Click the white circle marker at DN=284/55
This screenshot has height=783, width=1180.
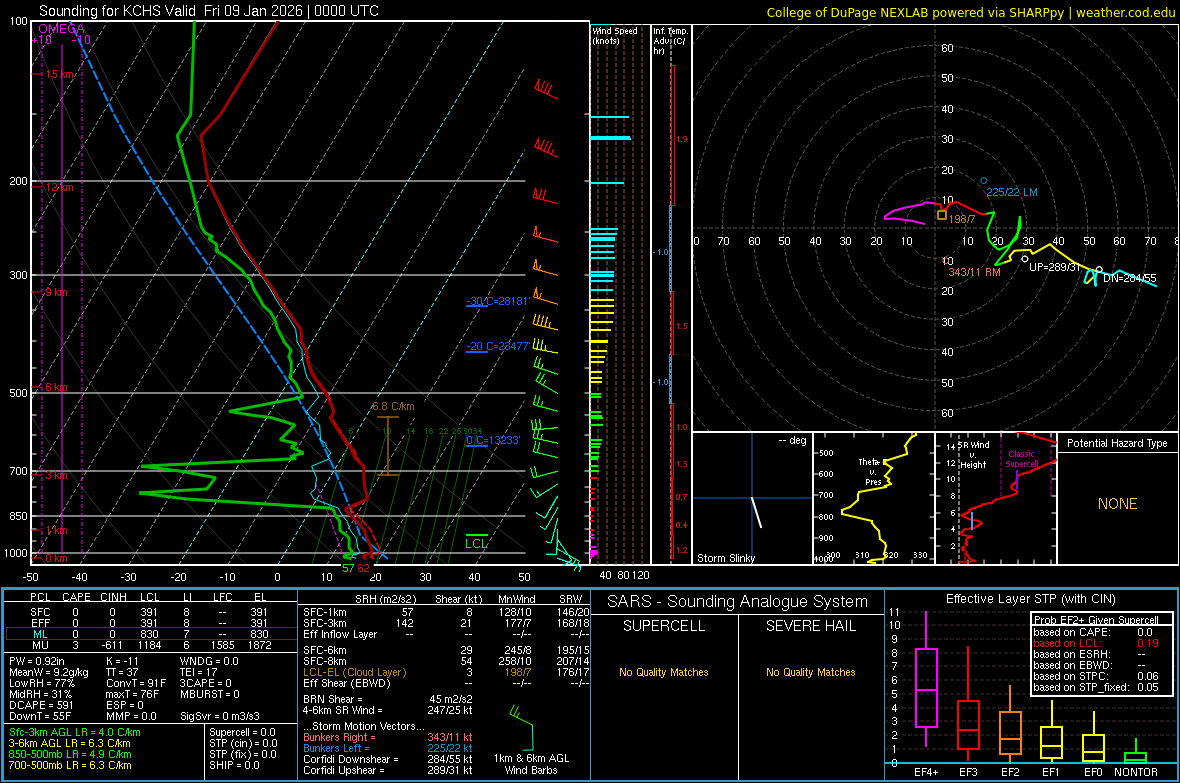point(1099,270)
